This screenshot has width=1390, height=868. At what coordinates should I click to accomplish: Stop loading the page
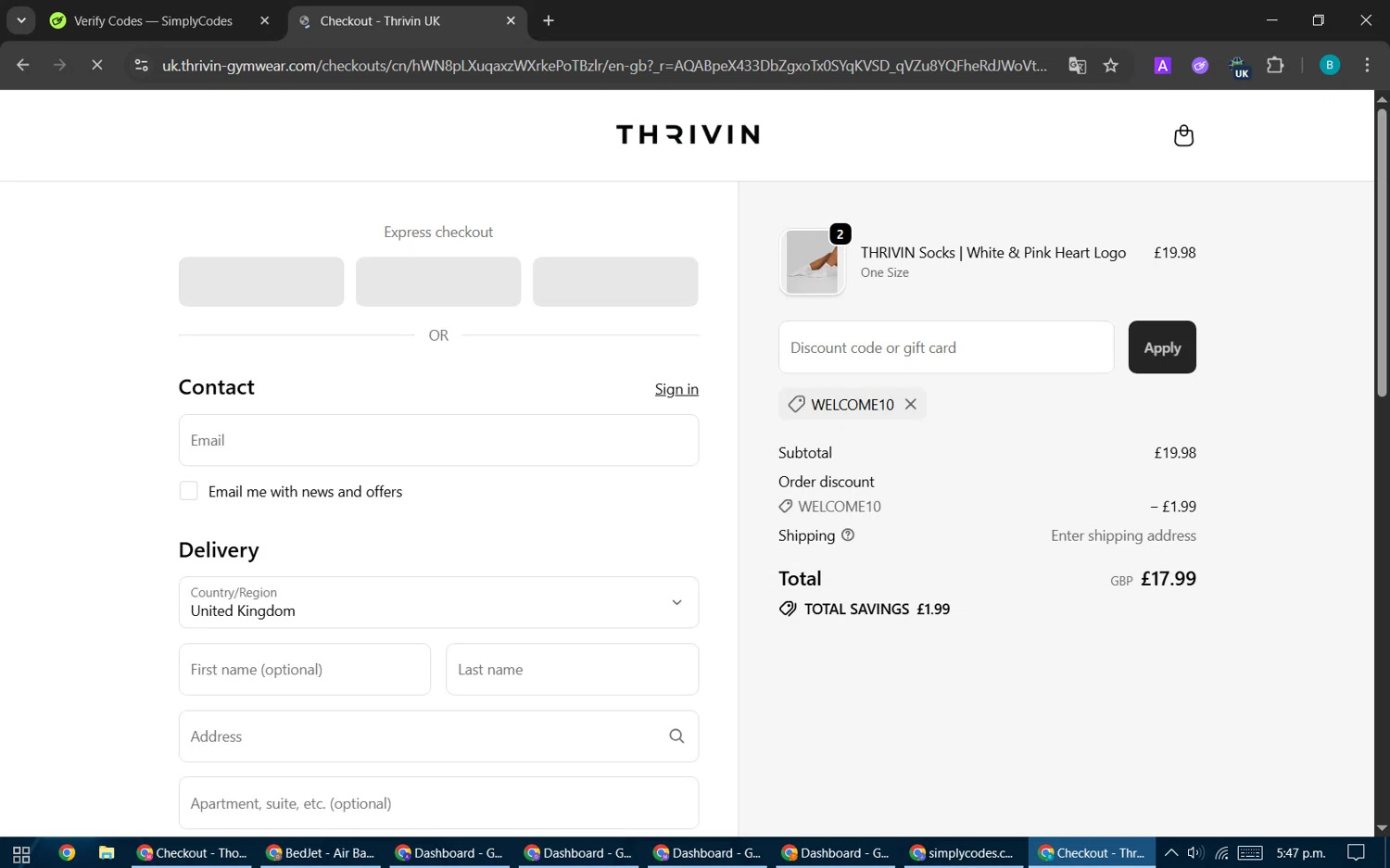[x=96, y=65]
